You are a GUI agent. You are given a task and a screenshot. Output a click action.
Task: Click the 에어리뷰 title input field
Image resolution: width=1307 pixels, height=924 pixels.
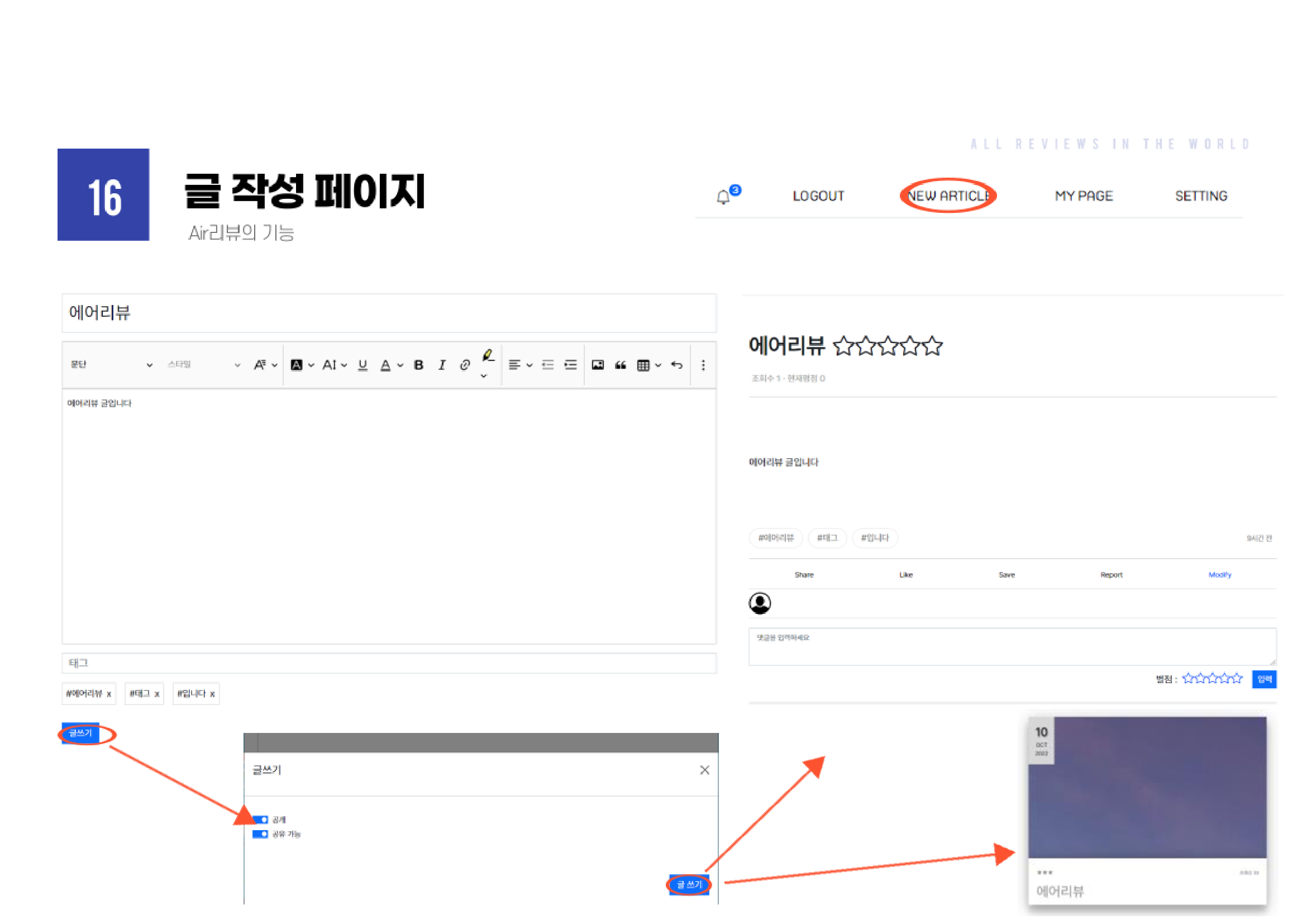389,313
